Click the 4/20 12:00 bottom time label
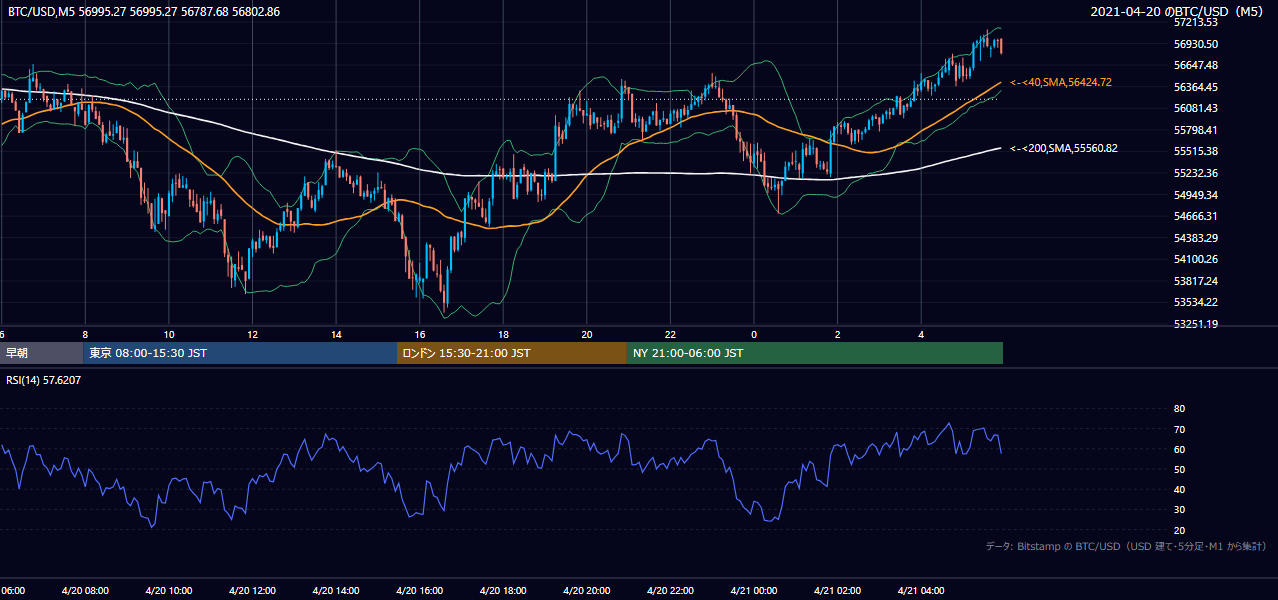This screenshot has height=600, width=1278. (x=252, y=591)
